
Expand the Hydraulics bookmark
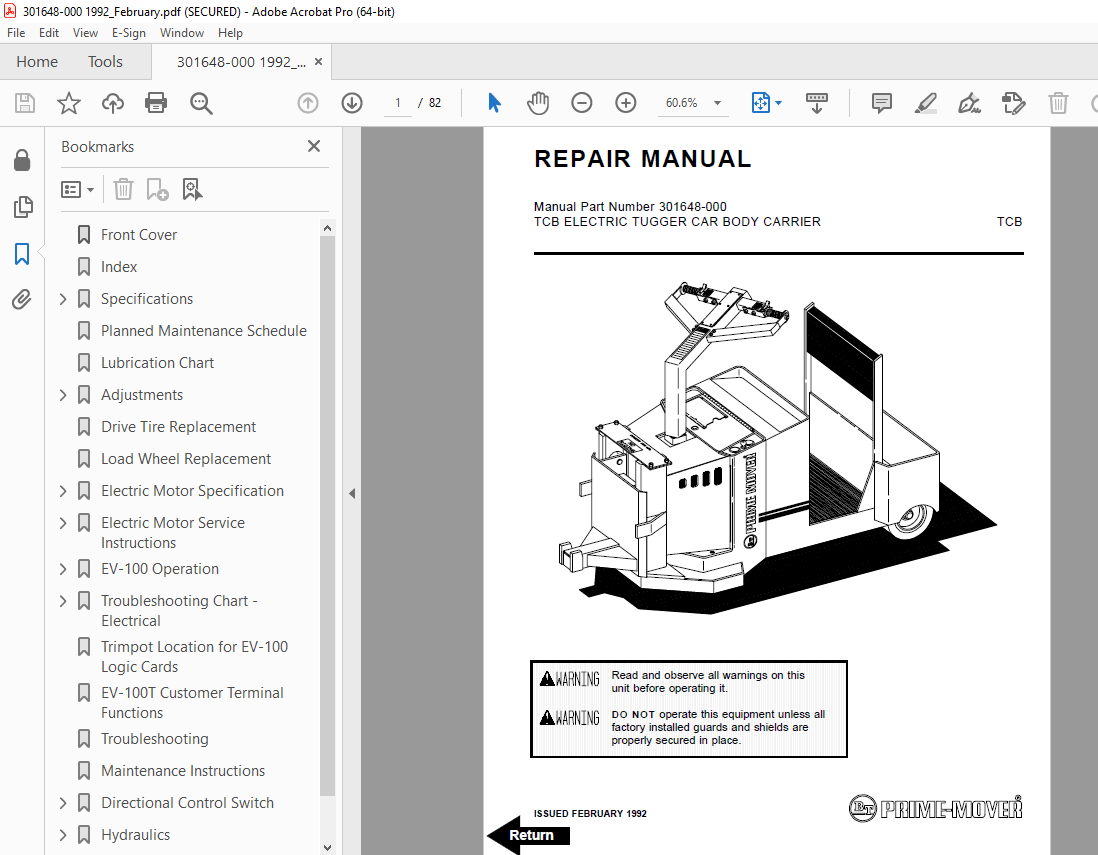63,835
